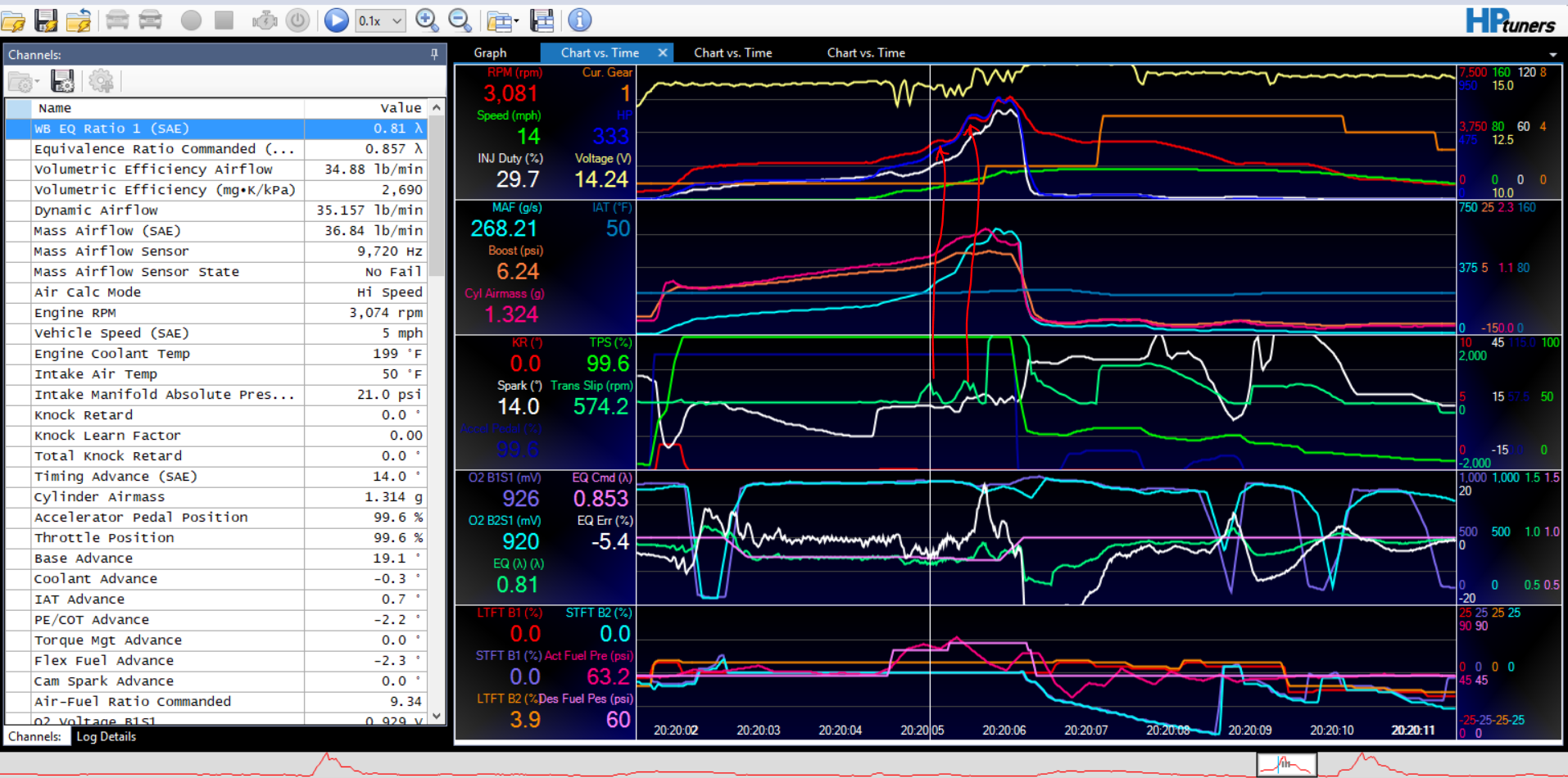This screenshot has height=778, width=1568.
Task: Save the chart layout
Action: point(542,20)
